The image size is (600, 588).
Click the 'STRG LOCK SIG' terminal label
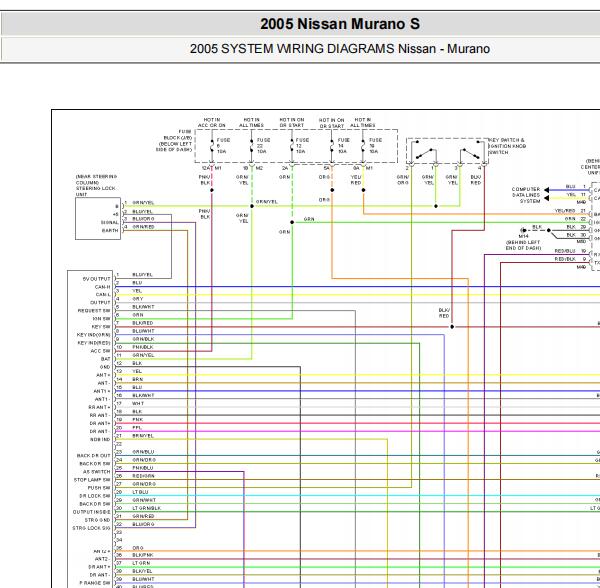(92, 528)
